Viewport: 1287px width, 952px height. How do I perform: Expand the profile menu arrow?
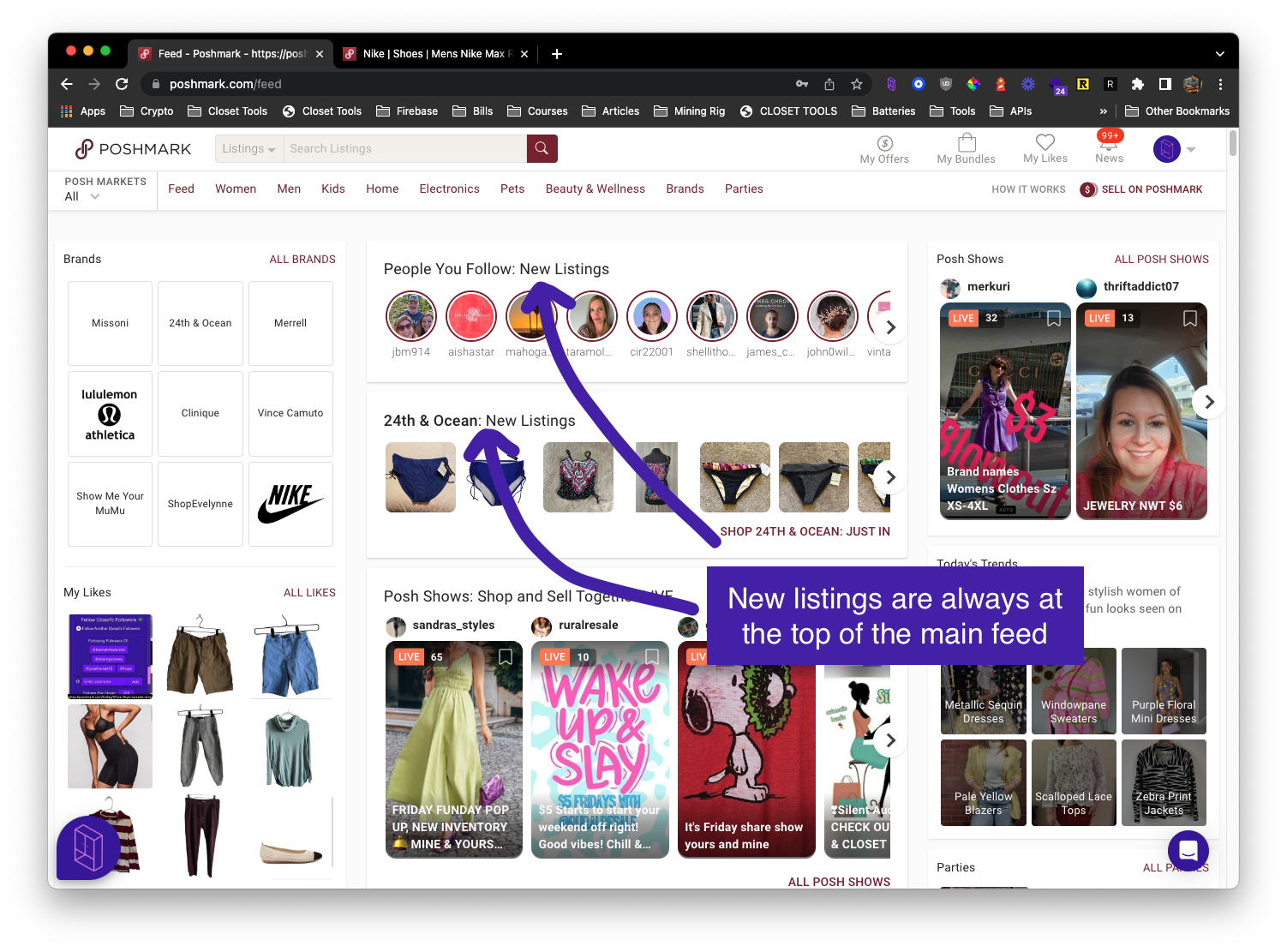pyautogui.click(x=1191, y=150)
